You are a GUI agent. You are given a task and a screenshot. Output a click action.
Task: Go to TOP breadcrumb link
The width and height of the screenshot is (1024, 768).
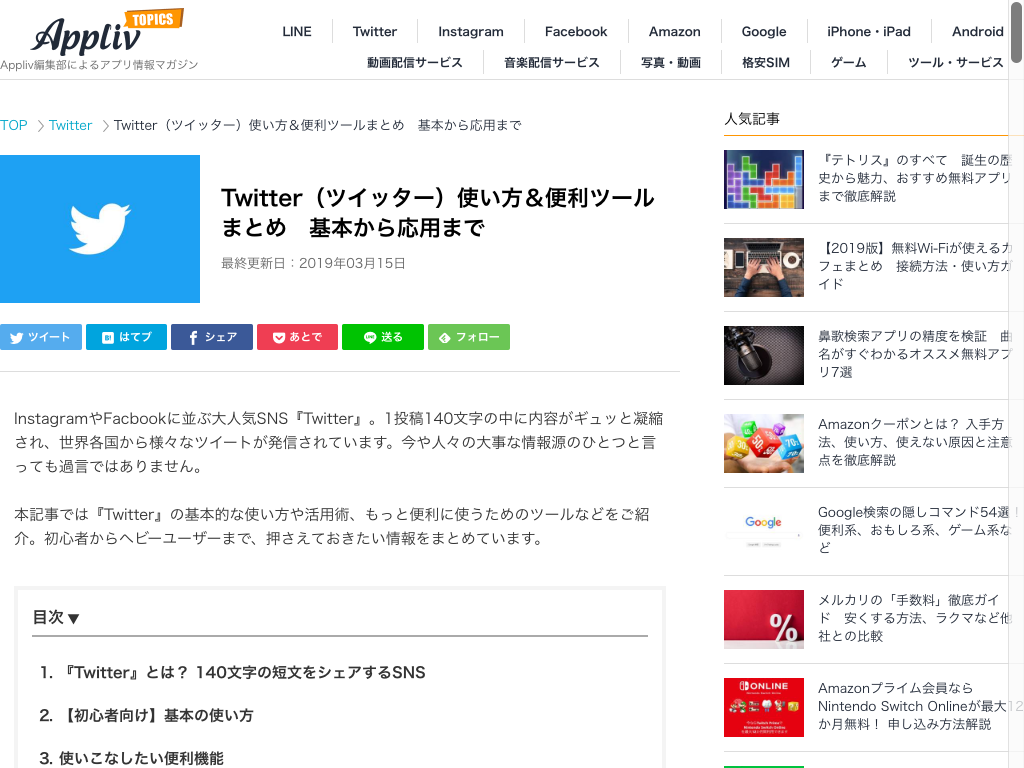14,125
